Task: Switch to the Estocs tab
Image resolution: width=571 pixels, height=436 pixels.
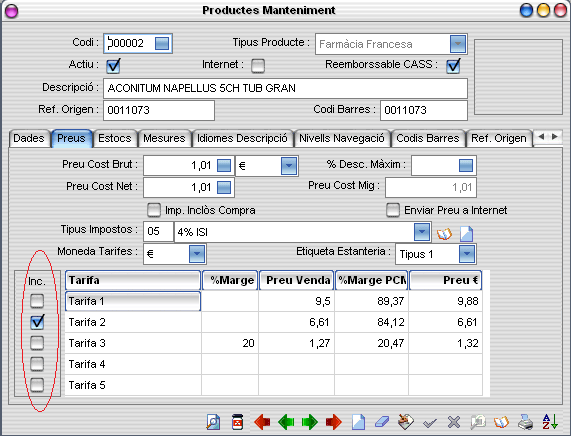Action: click(x=115, y=138)
